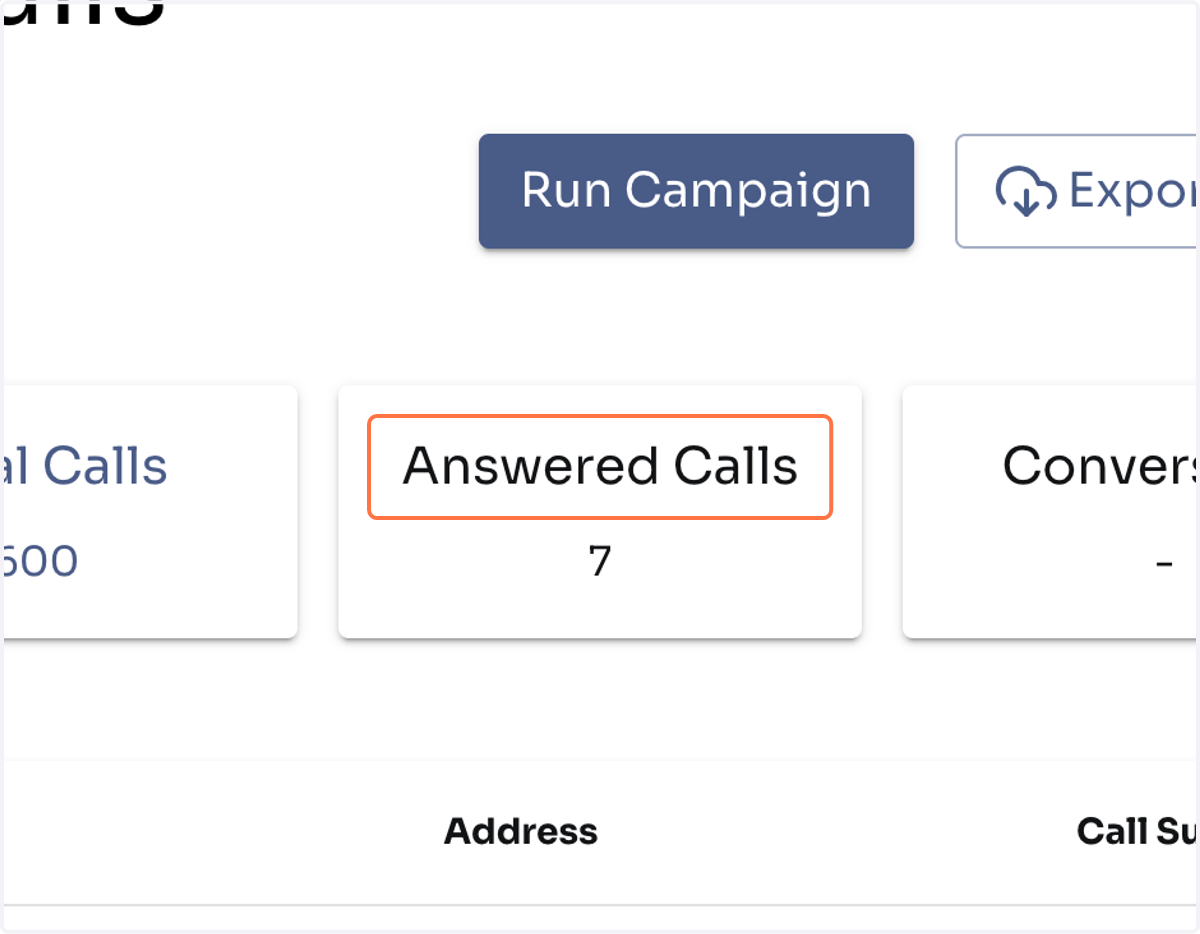Sort by the Call Su… column header
The image size is (1200, 934).
[1137, 831]
